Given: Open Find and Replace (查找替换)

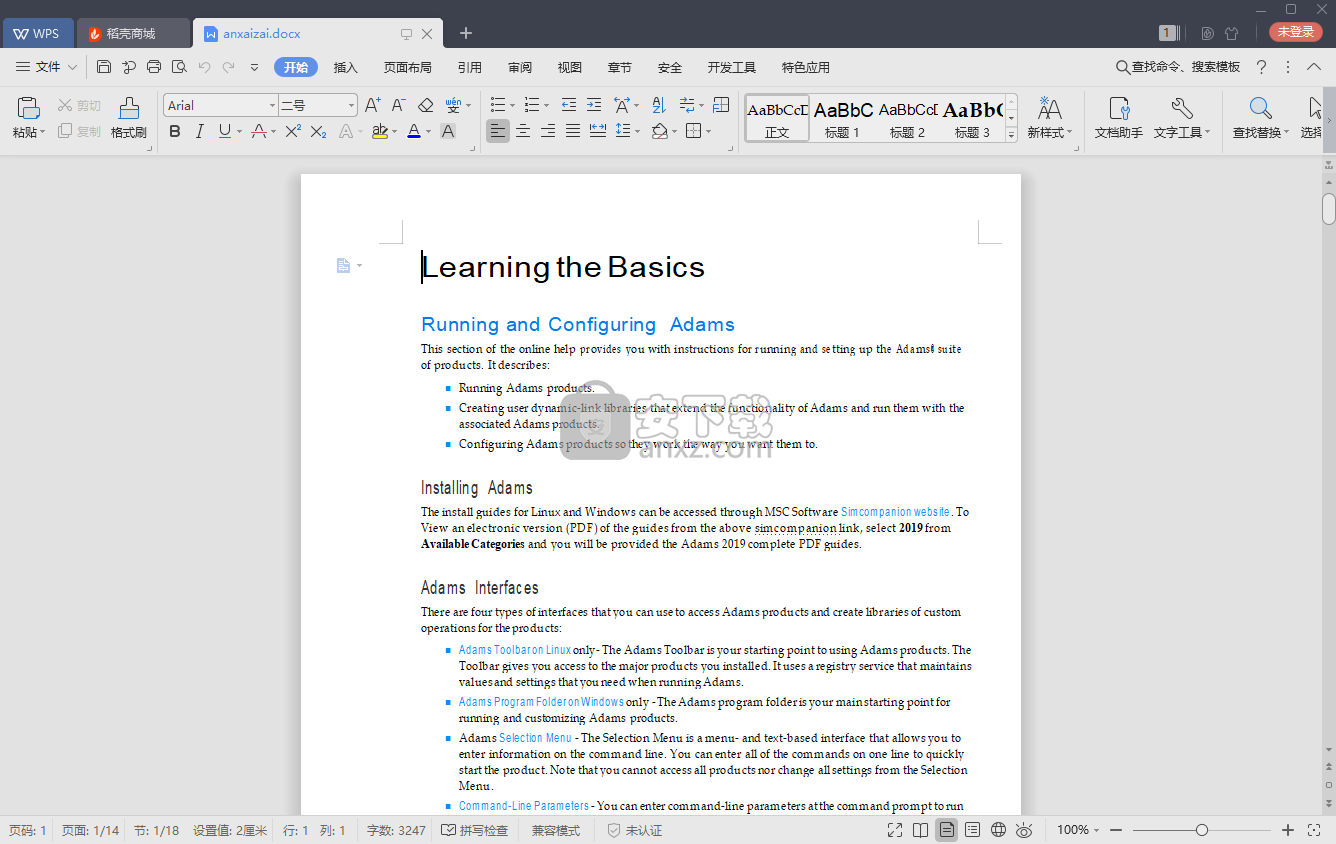Looking at the screenshot, I should click(1261, 118).
